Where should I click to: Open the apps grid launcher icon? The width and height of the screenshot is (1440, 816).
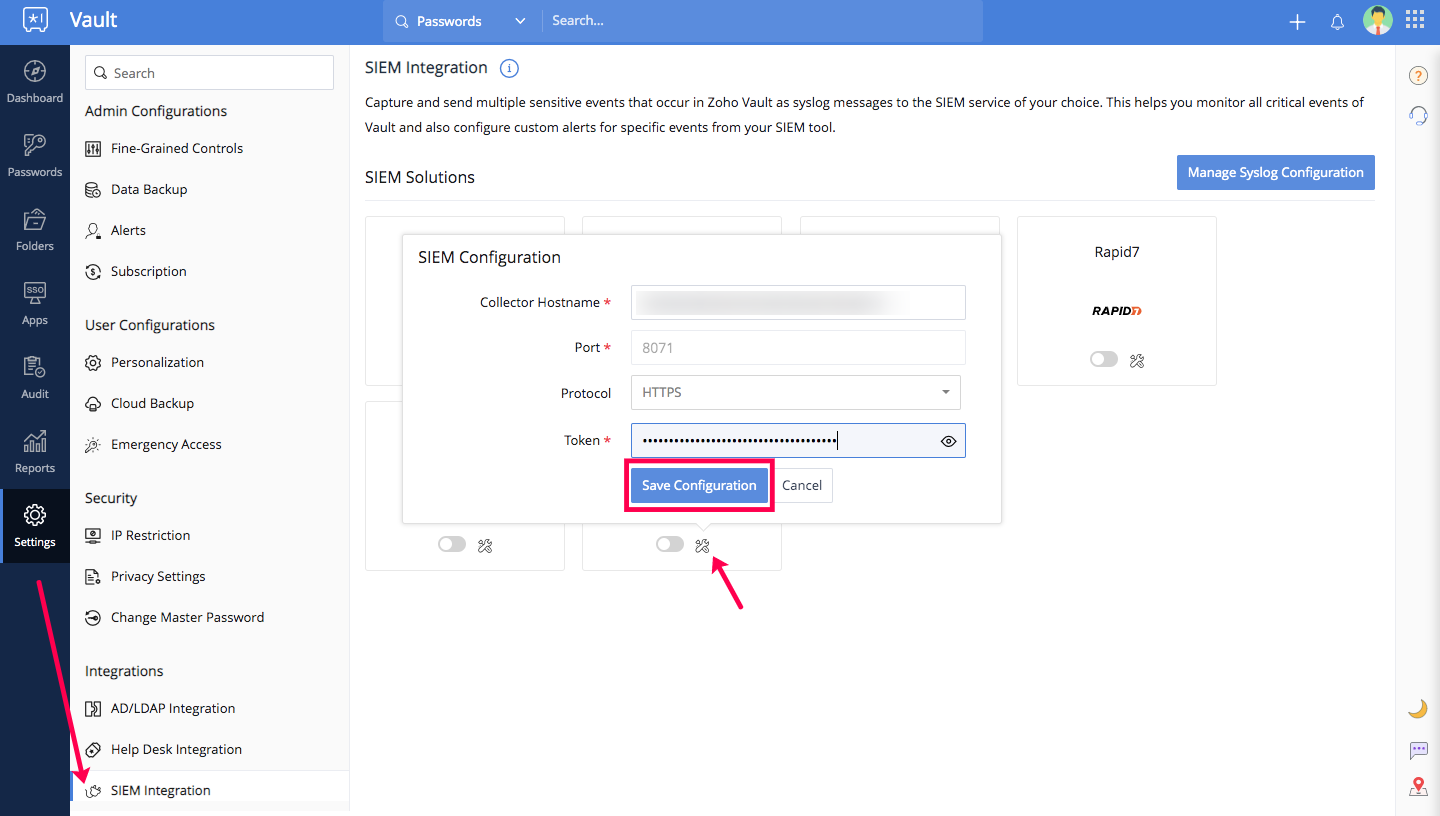coord(1415,21)
